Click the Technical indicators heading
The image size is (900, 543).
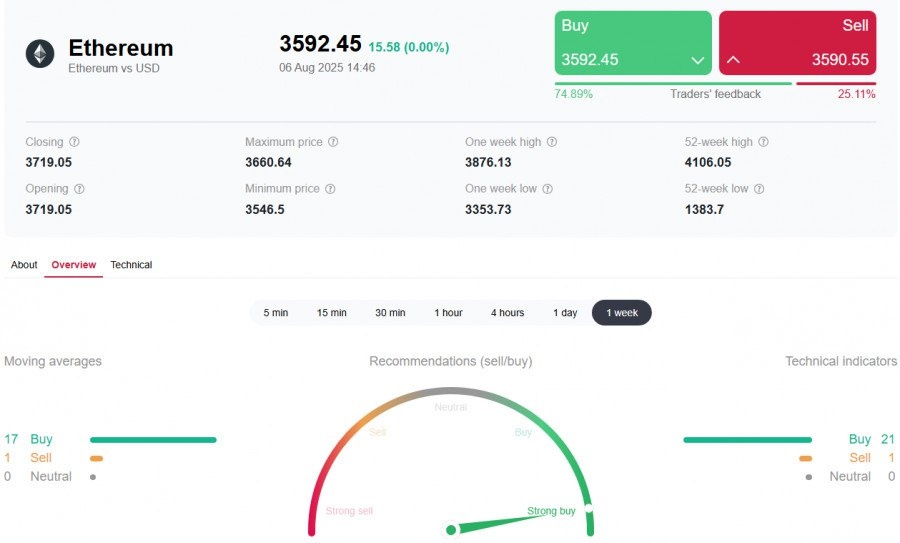coord(841,361)
